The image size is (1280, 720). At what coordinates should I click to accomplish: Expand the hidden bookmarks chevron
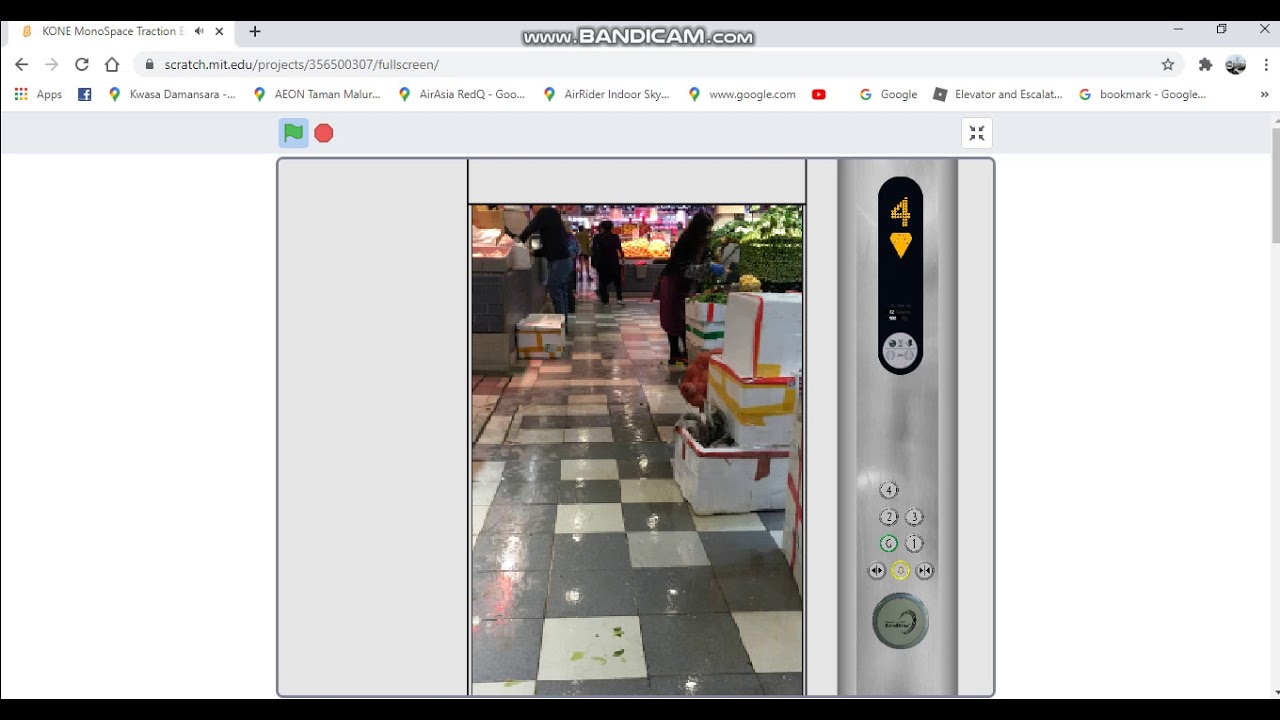1264,94
